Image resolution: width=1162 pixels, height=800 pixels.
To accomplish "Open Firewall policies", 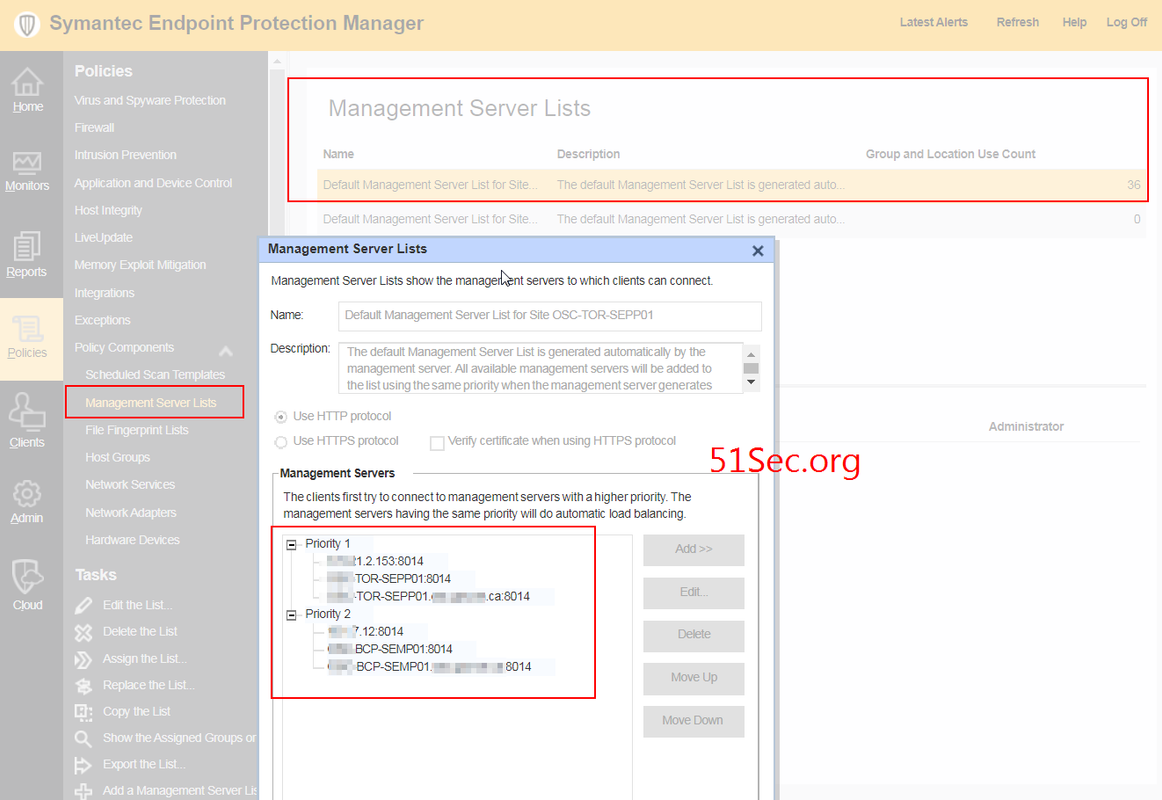I will (94, 127).
